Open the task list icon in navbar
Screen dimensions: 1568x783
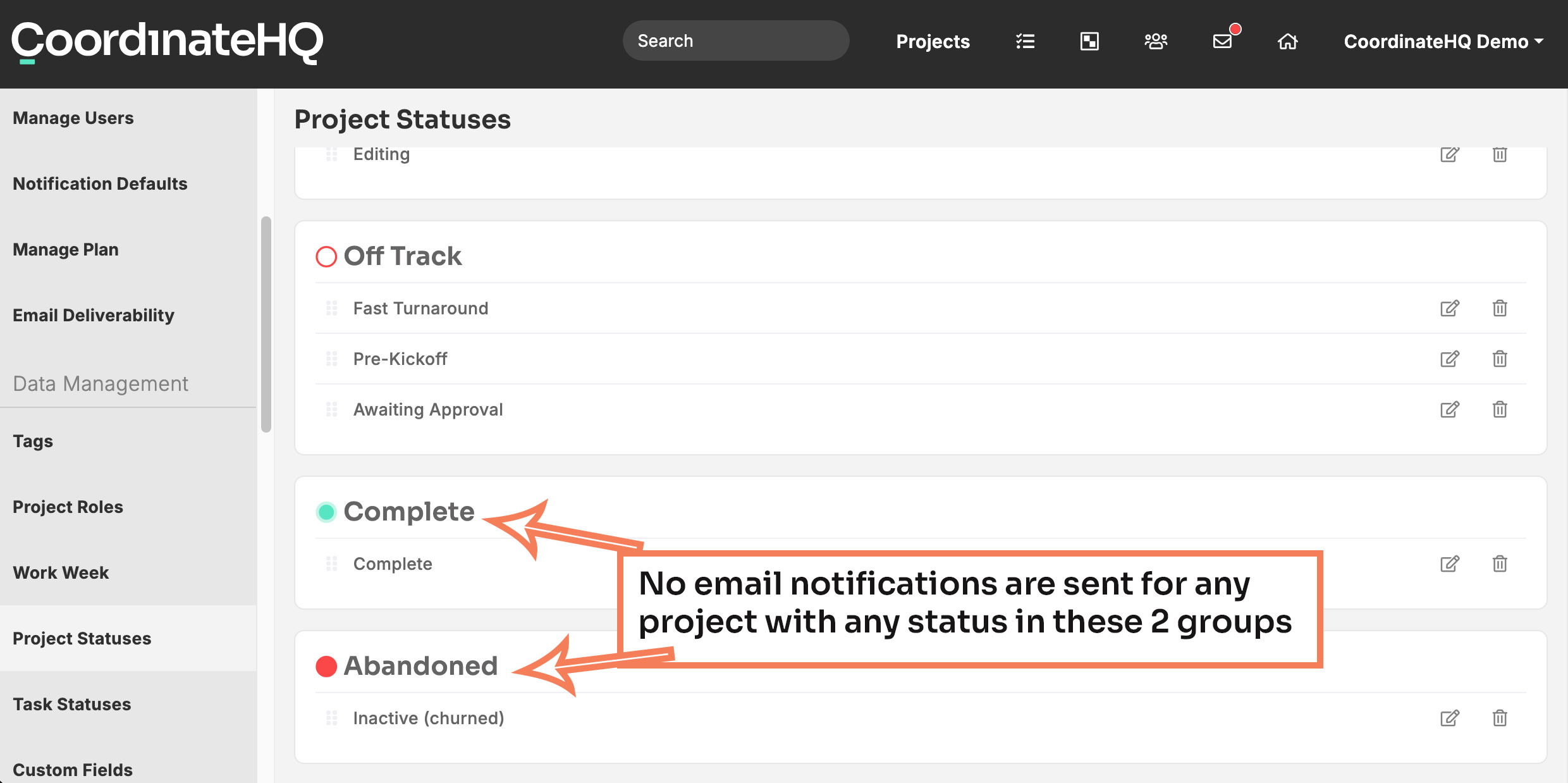(1025, 41)
